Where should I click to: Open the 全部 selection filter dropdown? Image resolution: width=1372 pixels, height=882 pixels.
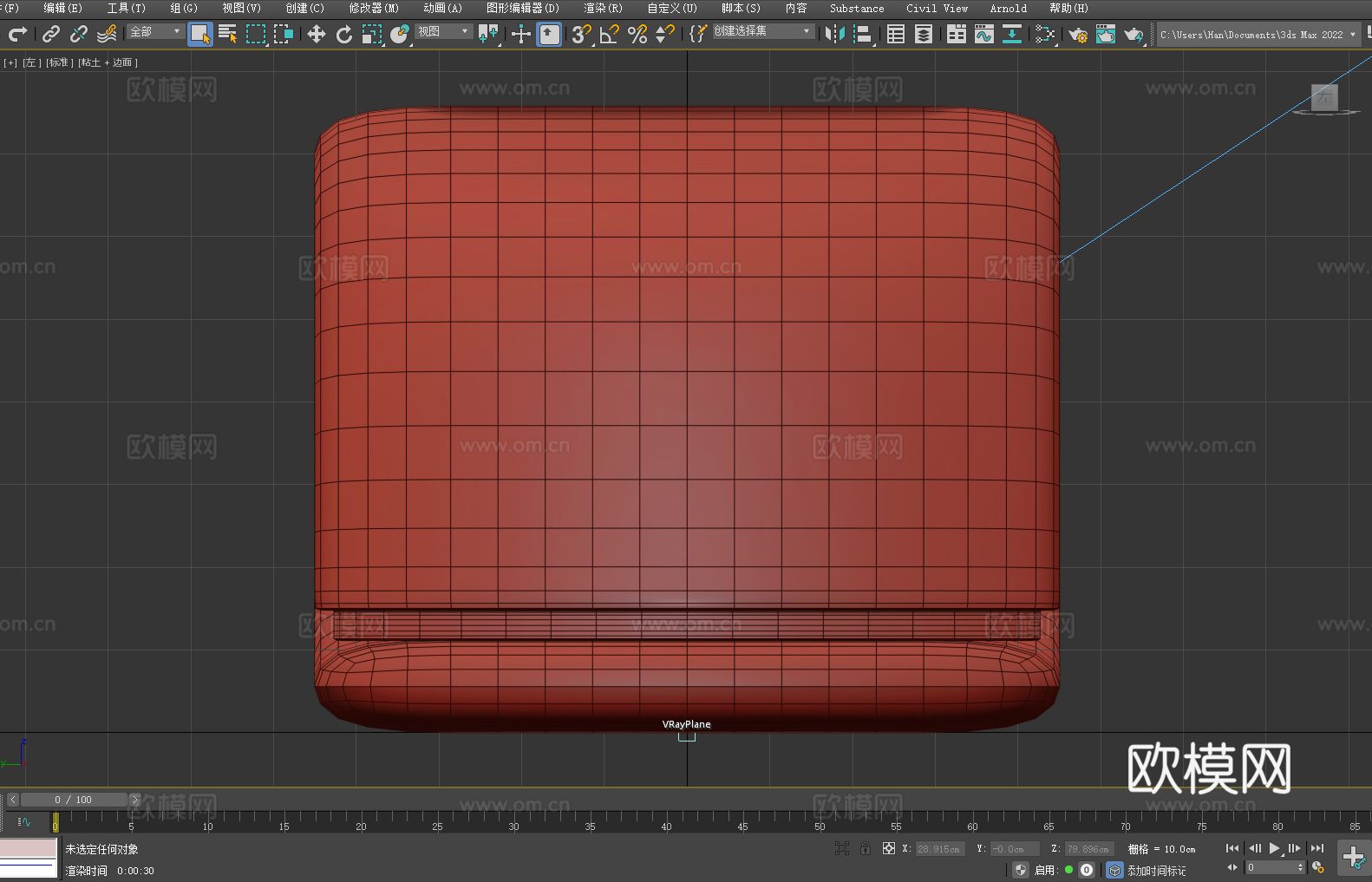[x=155, y=31]
